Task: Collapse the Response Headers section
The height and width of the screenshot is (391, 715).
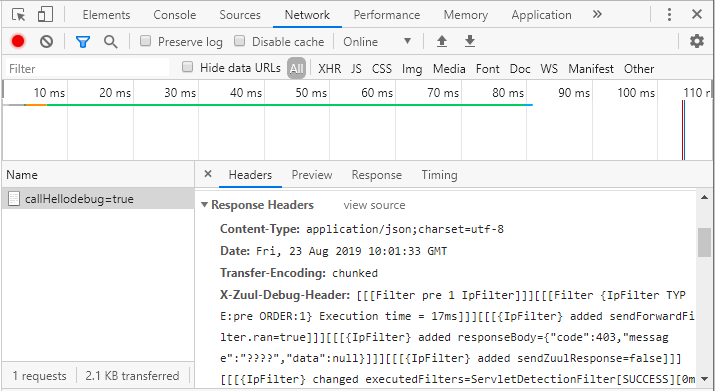Action: pos(204,205)
